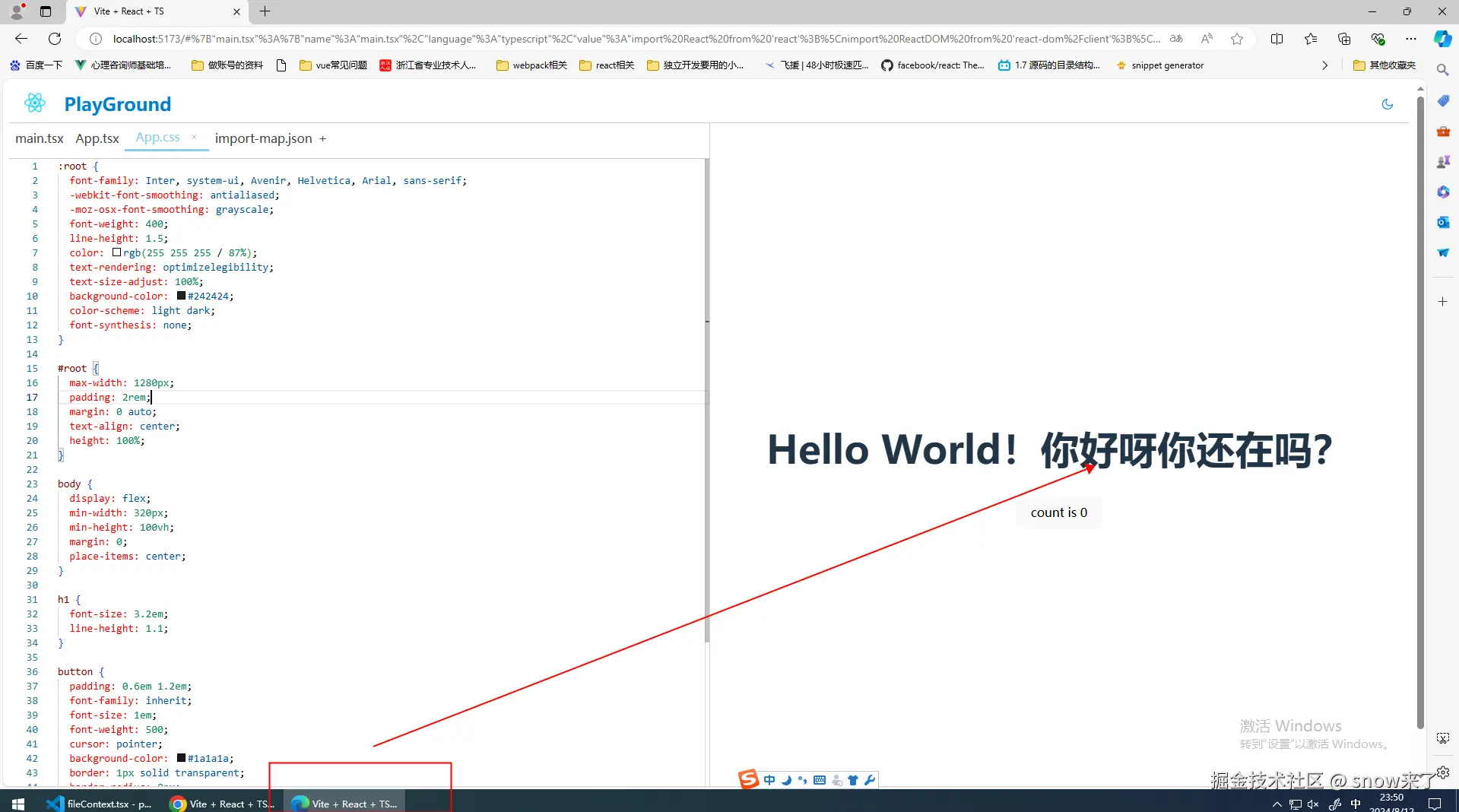Click the address bar URL field
The height and width of the screenshot is (812, 1459).
pyautogui.click(x=636, y=39)
